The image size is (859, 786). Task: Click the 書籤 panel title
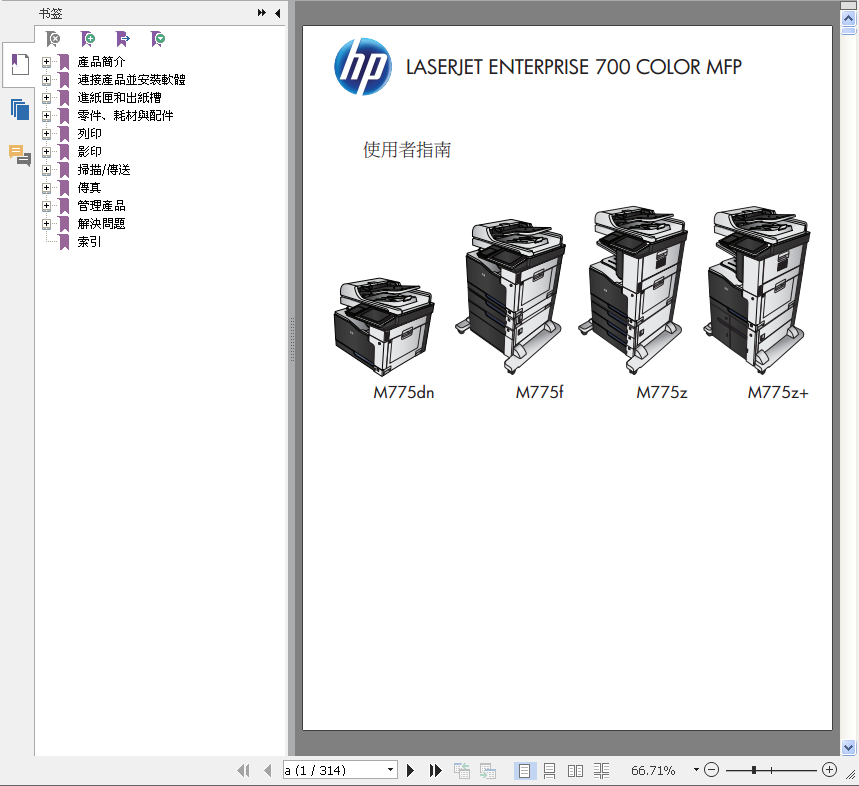(50, 14)
